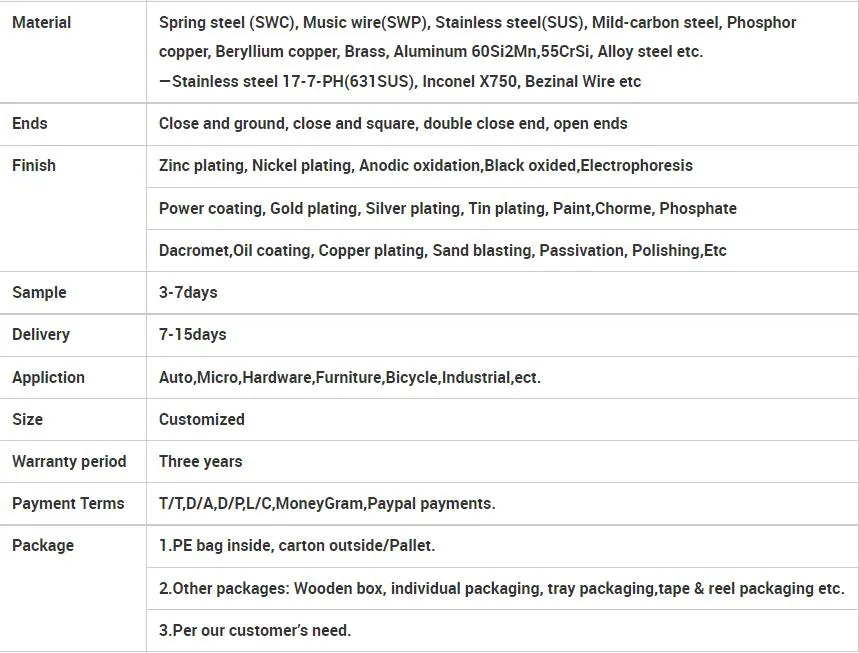Click the Package row label
The height and width of the screenshot is (653, 859).
click(43, 546)
